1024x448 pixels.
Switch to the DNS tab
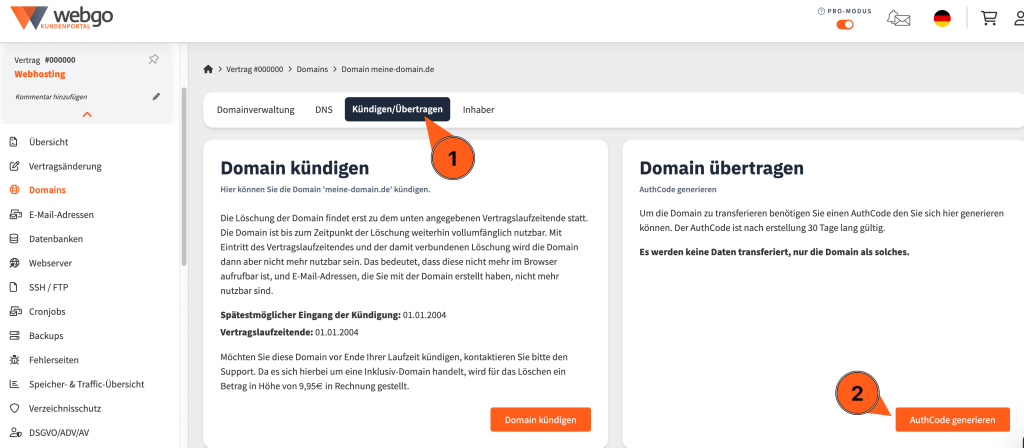[323, 110]
